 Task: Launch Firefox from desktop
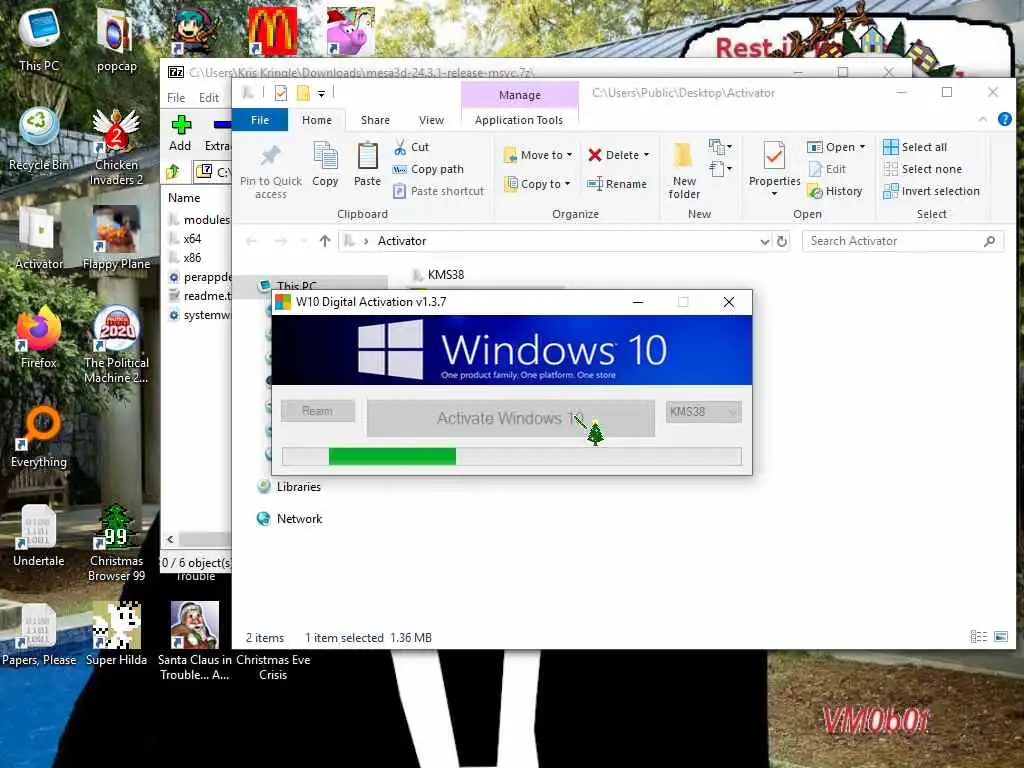[x=39, y=337]
